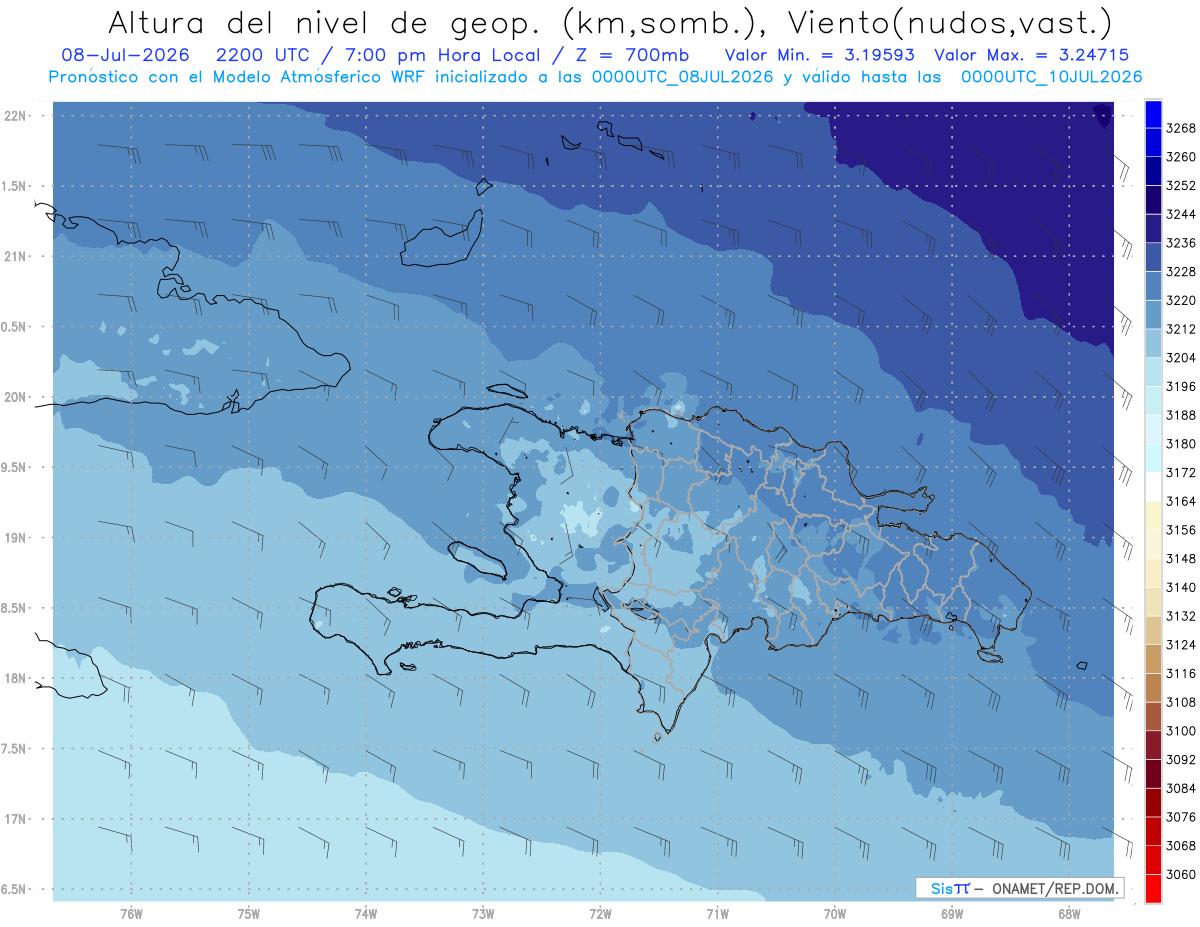
Task: Click the '76W' longitude label
Action: pos(131,914)
